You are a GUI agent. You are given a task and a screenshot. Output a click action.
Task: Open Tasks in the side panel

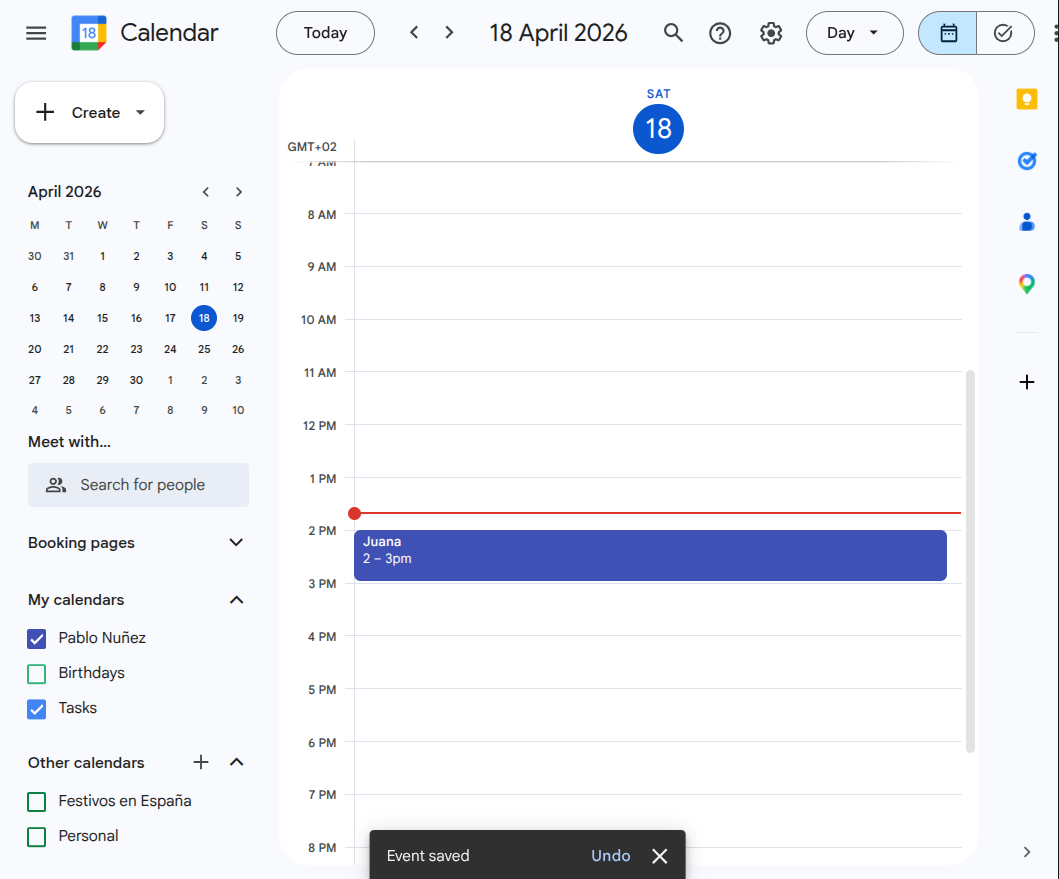coord(1026,160)
